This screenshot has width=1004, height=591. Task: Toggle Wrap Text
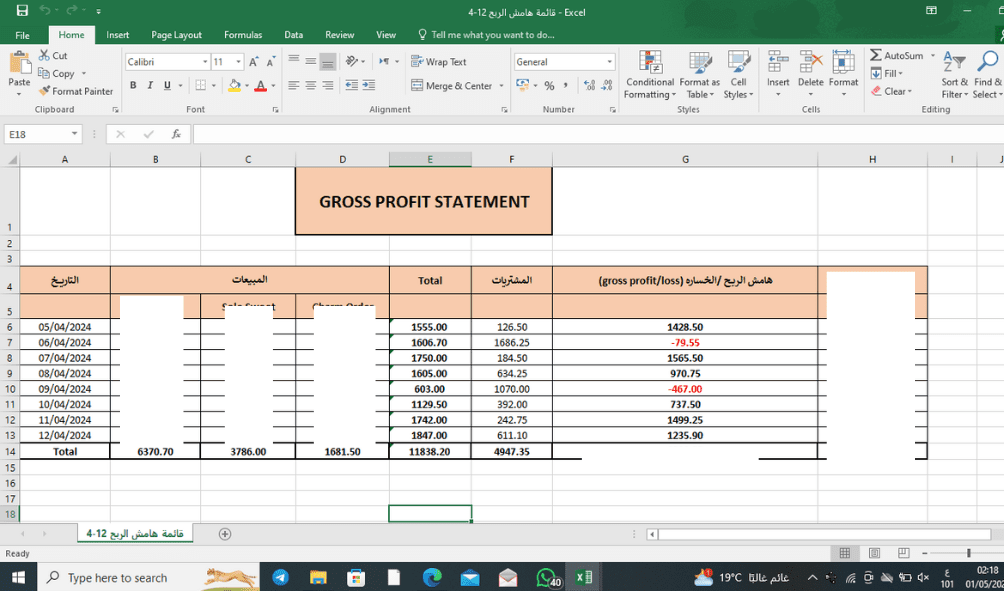(439, 62)
